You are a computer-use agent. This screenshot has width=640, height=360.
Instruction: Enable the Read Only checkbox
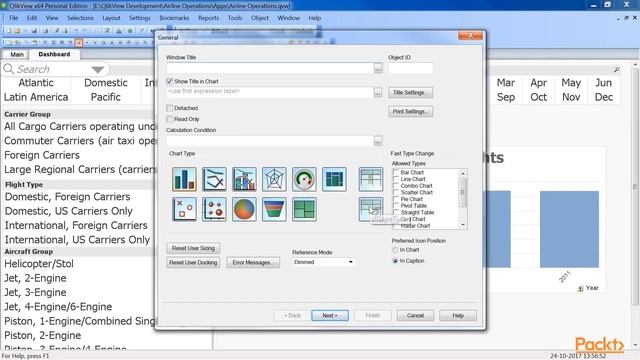(x=170, y=119)
